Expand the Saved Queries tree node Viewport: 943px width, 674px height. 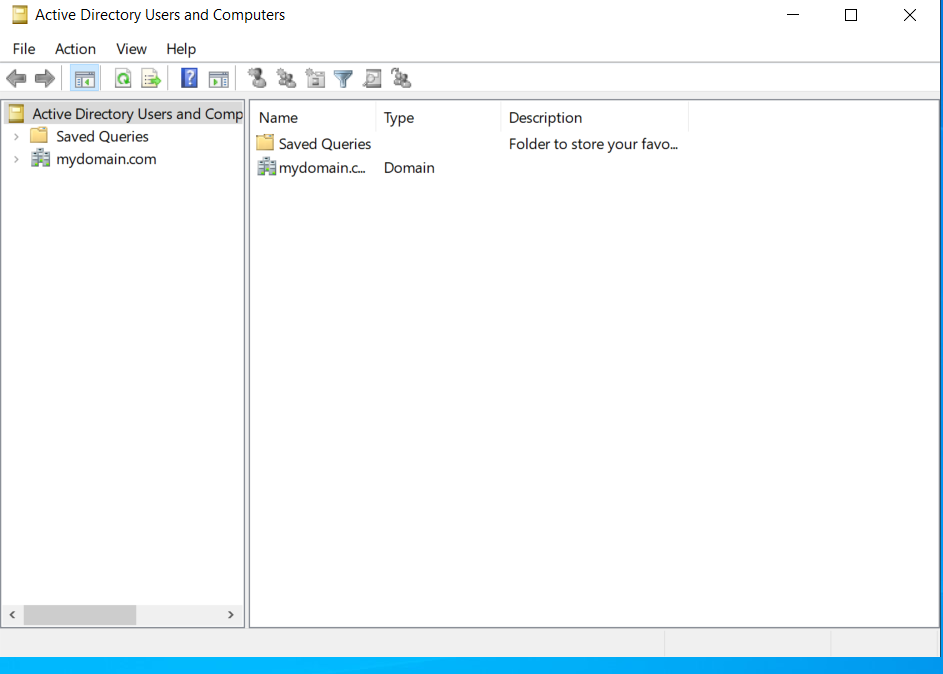click(x=16, y=136)
